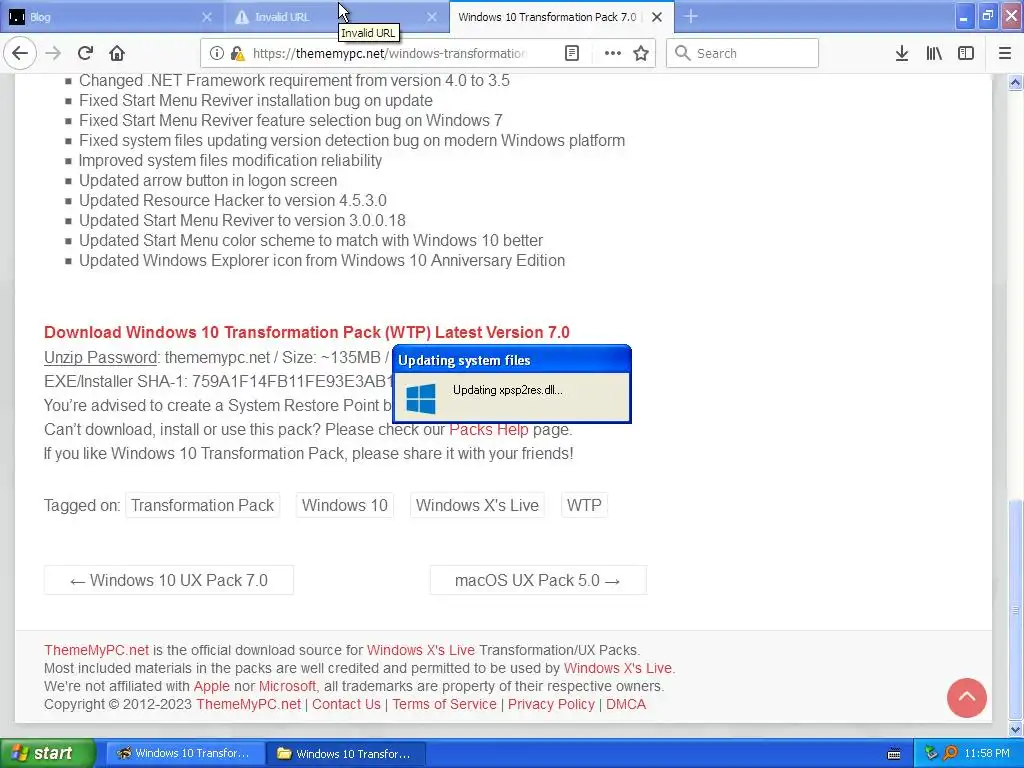Click the insecure padlock warning icon
The image size is (1024, 768).
(x=238, y=54)
